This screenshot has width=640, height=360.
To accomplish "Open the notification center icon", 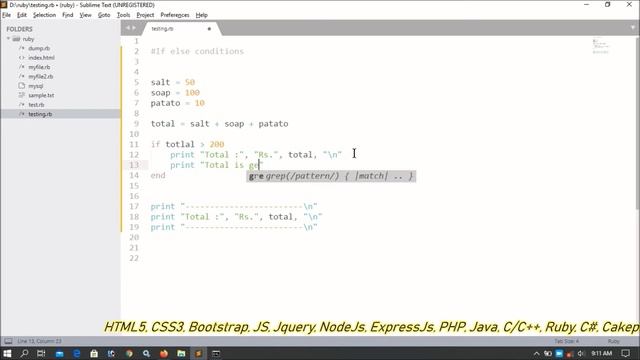I will coord(626,353).
